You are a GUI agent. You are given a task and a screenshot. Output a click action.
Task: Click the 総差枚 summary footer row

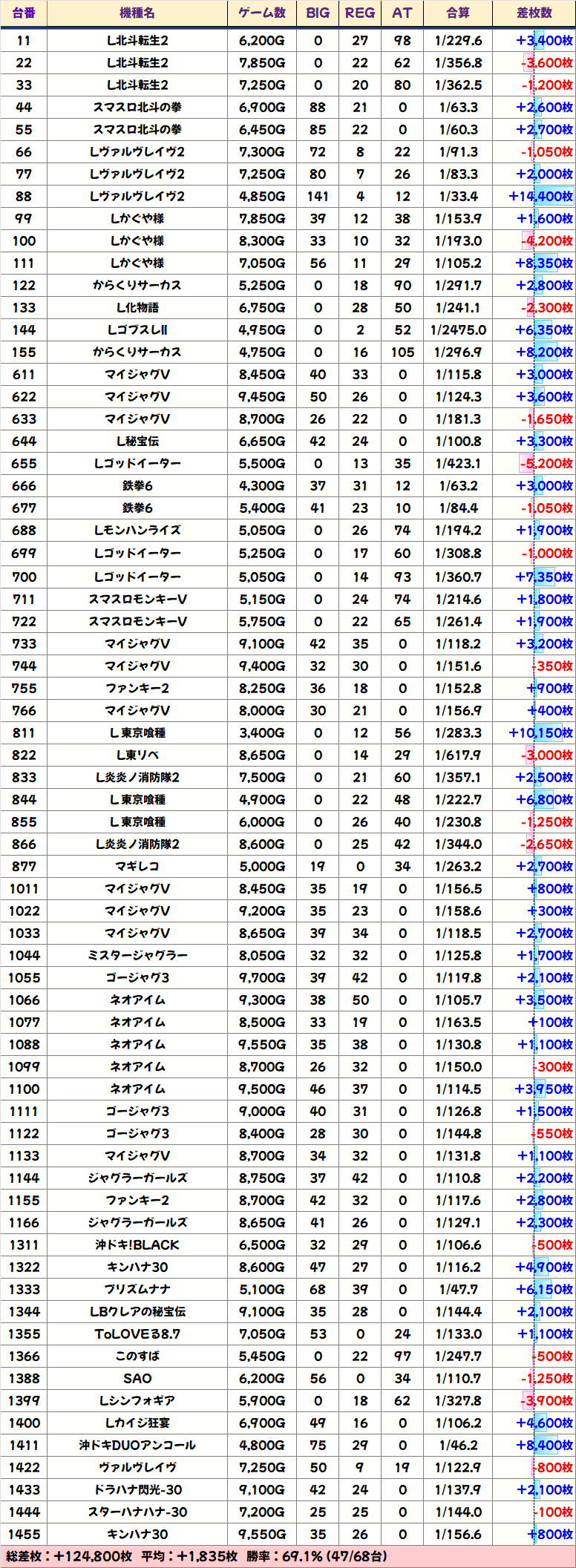click(288, 1556)
